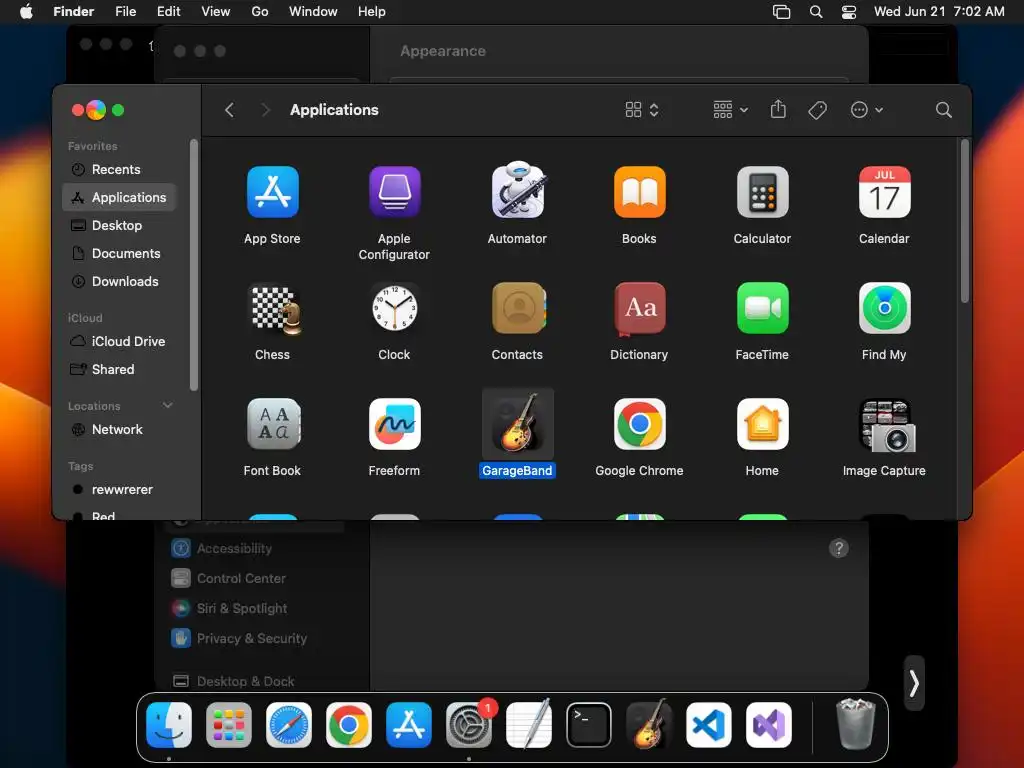Click the Chess app icon

click(276, 310)
